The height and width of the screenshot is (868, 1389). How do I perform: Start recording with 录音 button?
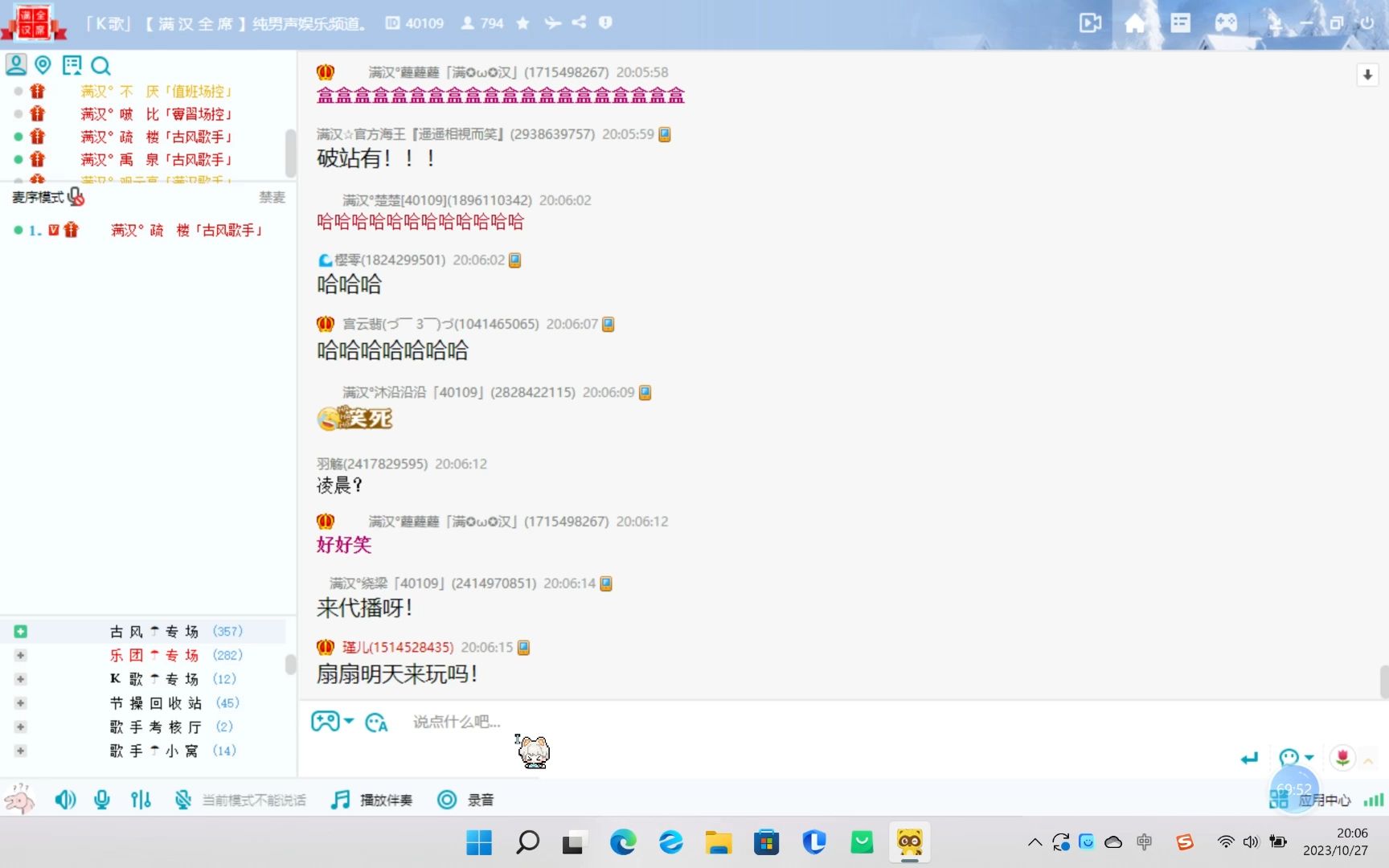(x=465, y=800)
